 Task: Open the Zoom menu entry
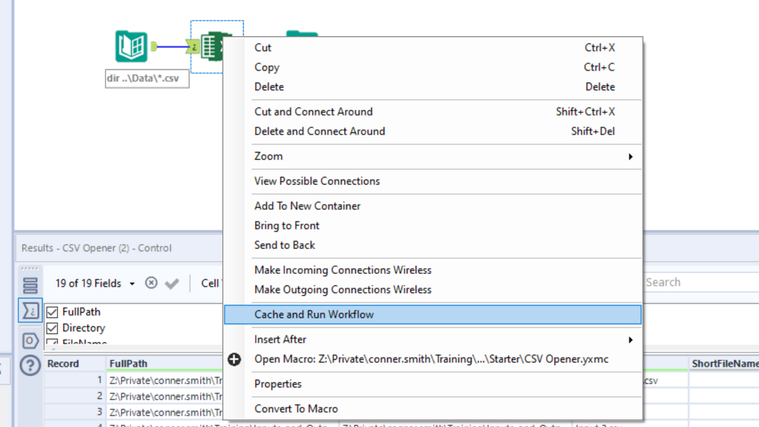pyautogui.click(x=433, y=156)
